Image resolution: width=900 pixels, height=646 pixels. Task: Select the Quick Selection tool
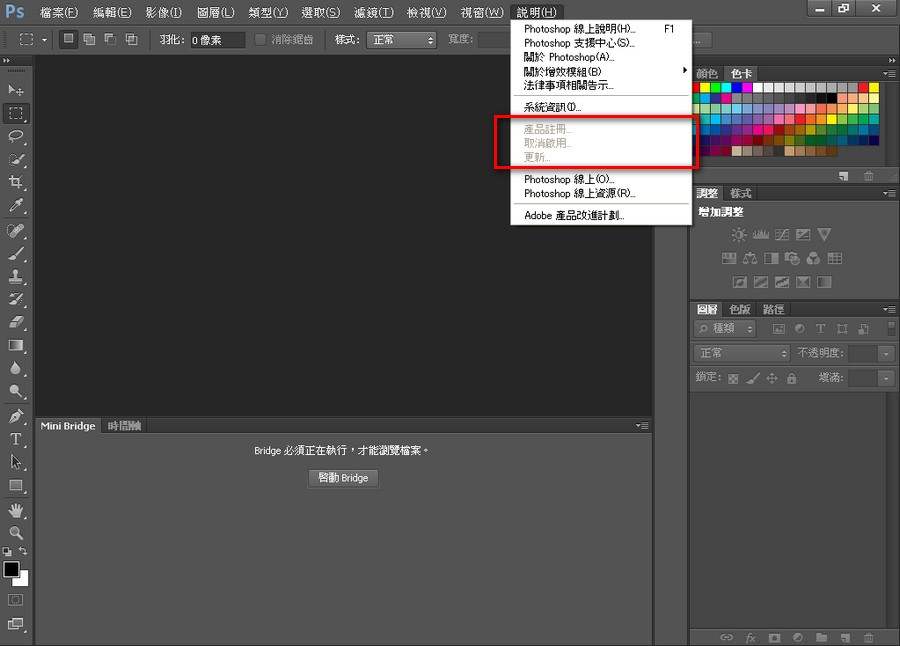pos(15,159)
